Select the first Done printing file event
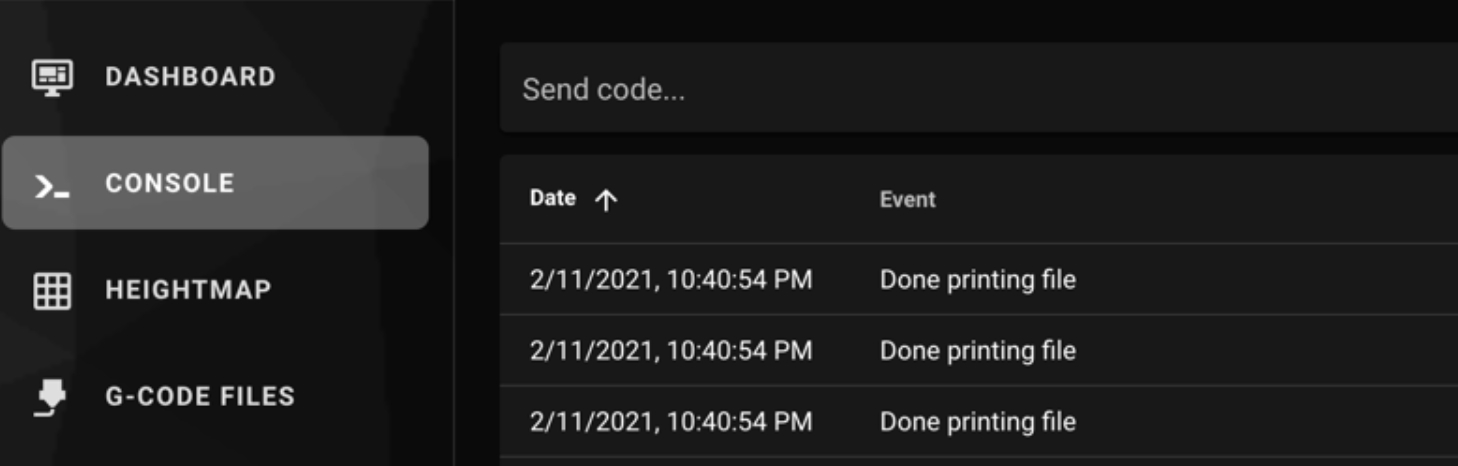This screenshot has width=1458, height=466. pyautogui.click(x=977, y=279)
